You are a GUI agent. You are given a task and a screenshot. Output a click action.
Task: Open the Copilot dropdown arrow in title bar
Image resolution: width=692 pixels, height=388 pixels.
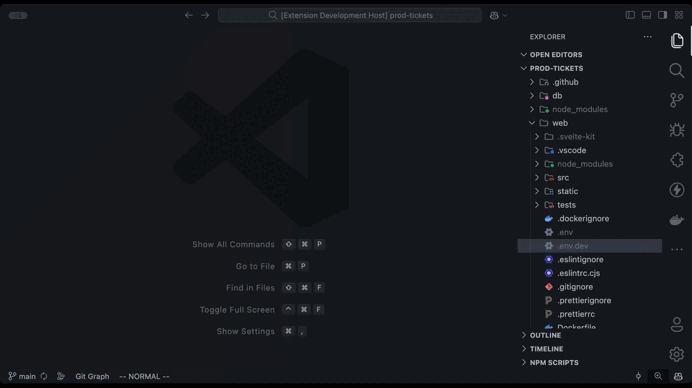pyautogui.click(x=505, y=15)
